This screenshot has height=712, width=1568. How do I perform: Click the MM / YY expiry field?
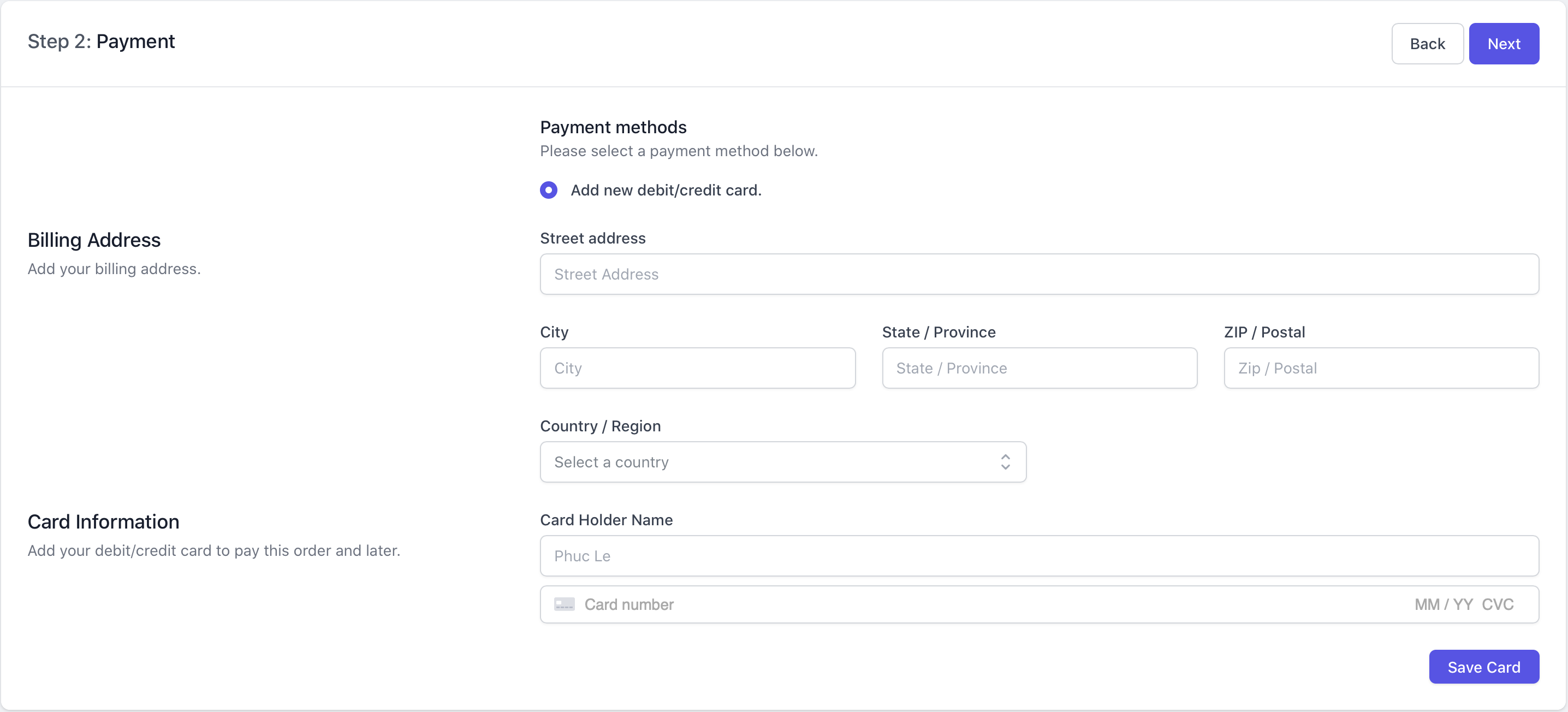pos(1443,604)
